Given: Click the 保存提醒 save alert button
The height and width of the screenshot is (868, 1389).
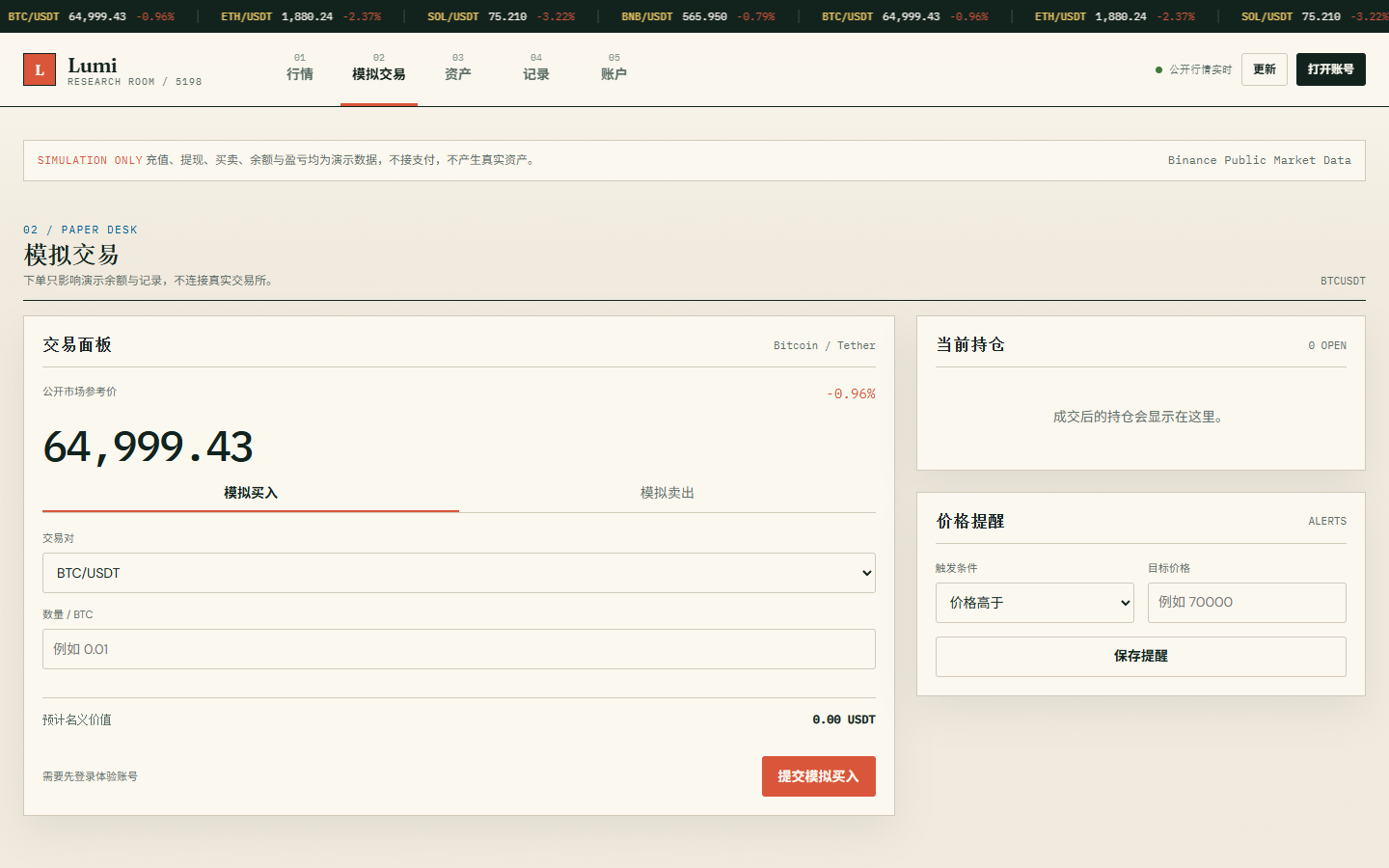Looking at the screenshot, I should [x=1141, y=657].
